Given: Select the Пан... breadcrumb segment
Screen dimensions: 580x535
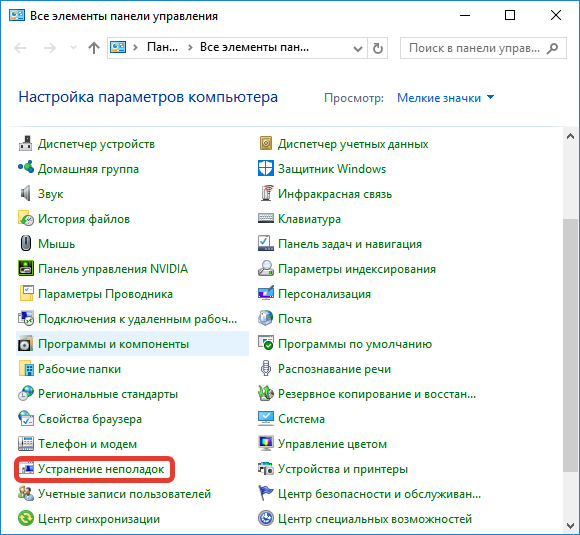Looking at the screenshot, I should tap(162, 47).
